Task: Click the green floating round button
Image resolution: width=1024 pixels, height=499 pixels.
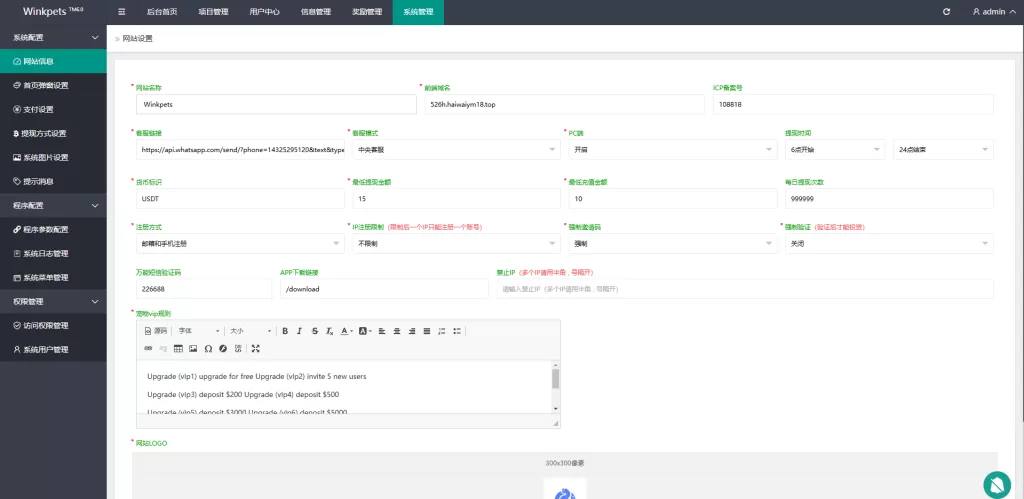Action: [x=997, y=485]
